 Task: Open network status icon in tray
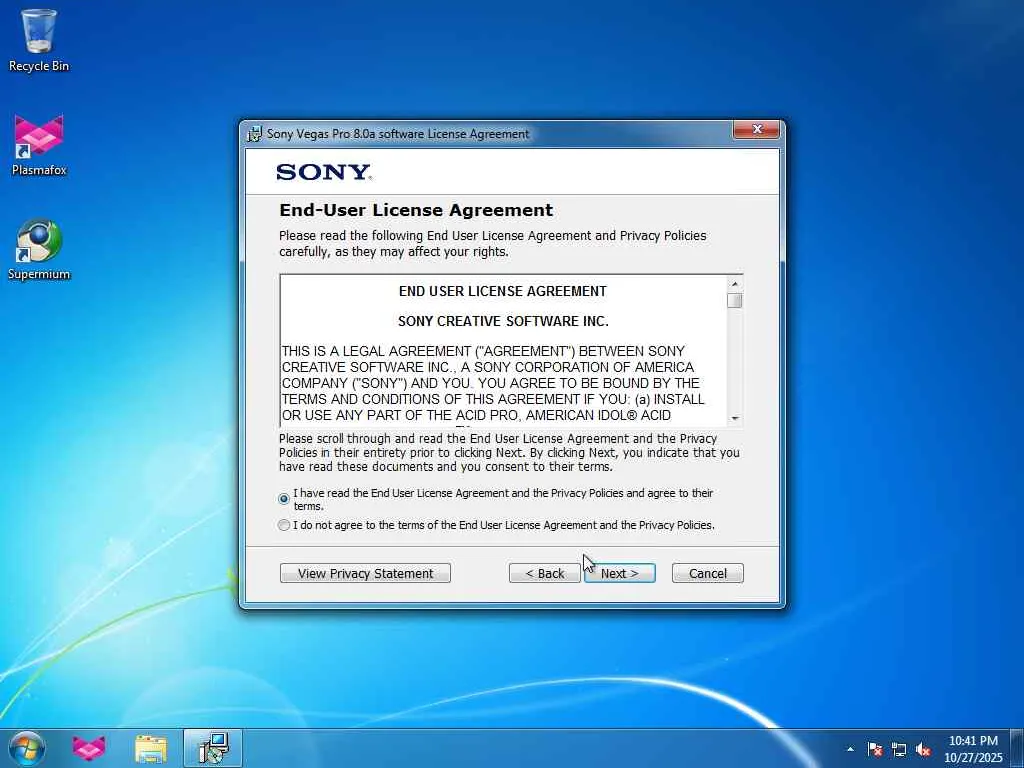point(899,749)
